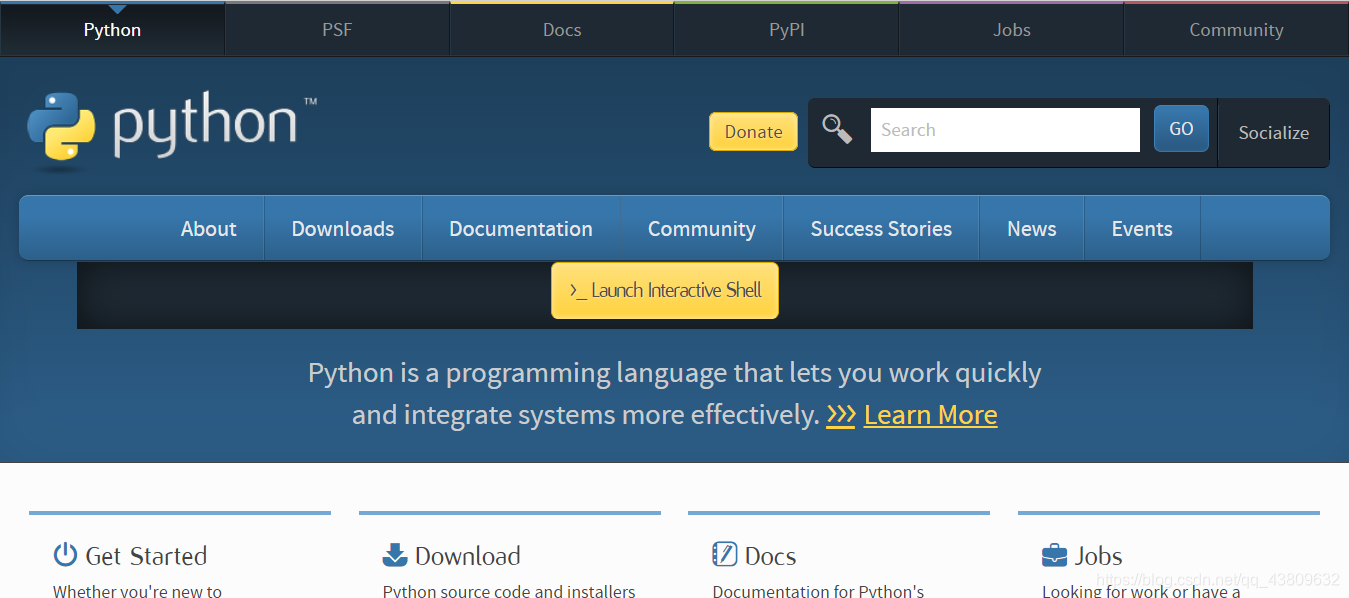Open the Downloads navigation menu

(343, 229)
